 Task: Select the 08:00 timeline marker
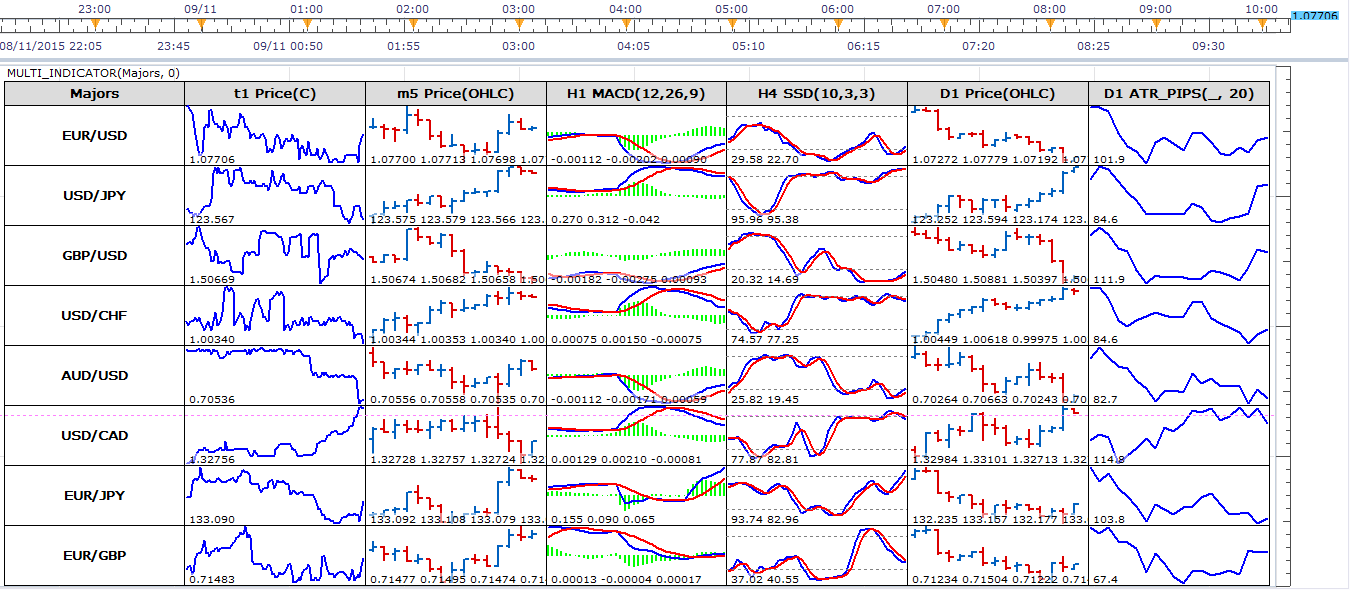click(x=1049, y=8)
